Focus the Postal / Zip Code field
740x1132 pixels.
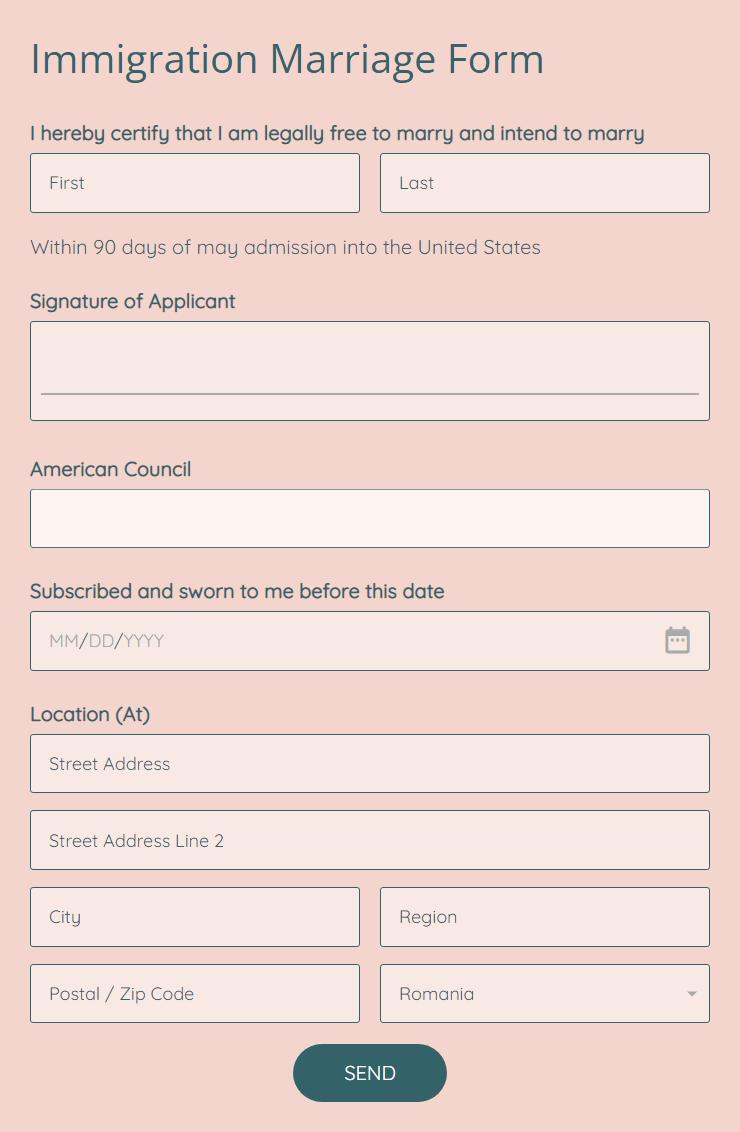pyautogui.click(x=195, y=994)
